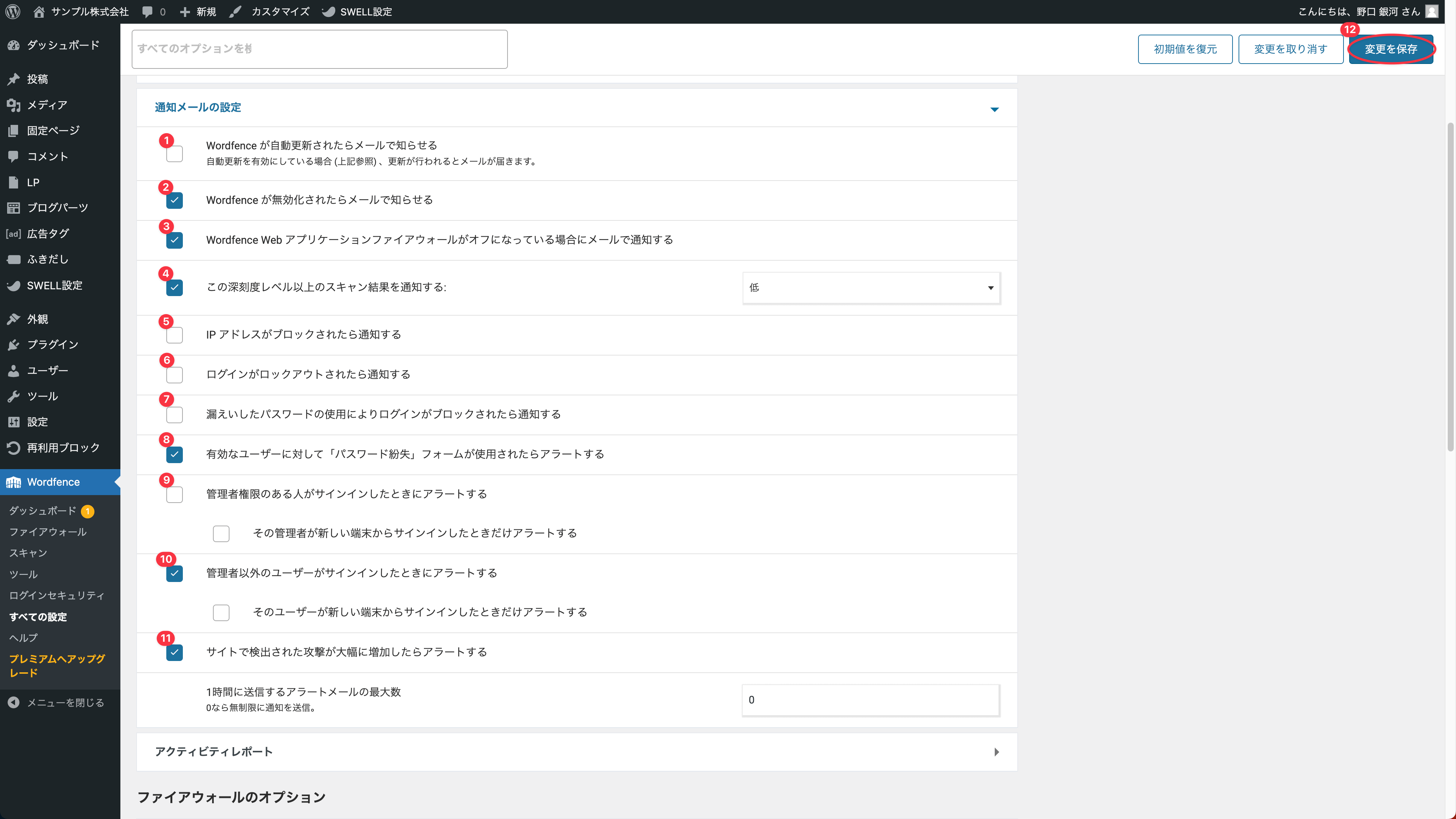Click the home icon beside サンプル株式会社
Viewport: 1456px width, 819px height.
point(38,11)
